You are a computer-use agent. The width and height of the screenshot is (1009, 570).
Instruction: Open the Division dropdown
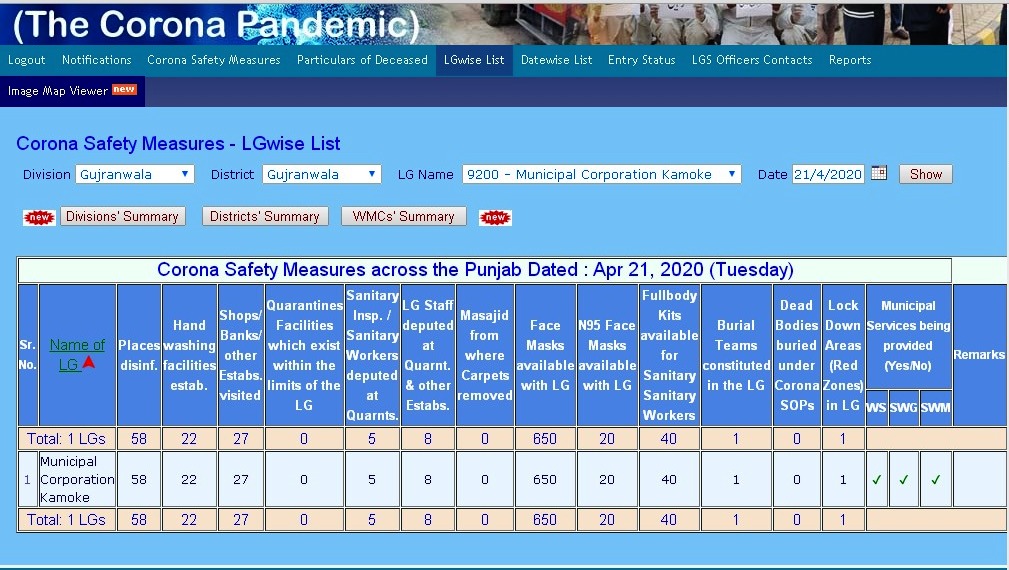pyautogui.click(x=134, y=174)
